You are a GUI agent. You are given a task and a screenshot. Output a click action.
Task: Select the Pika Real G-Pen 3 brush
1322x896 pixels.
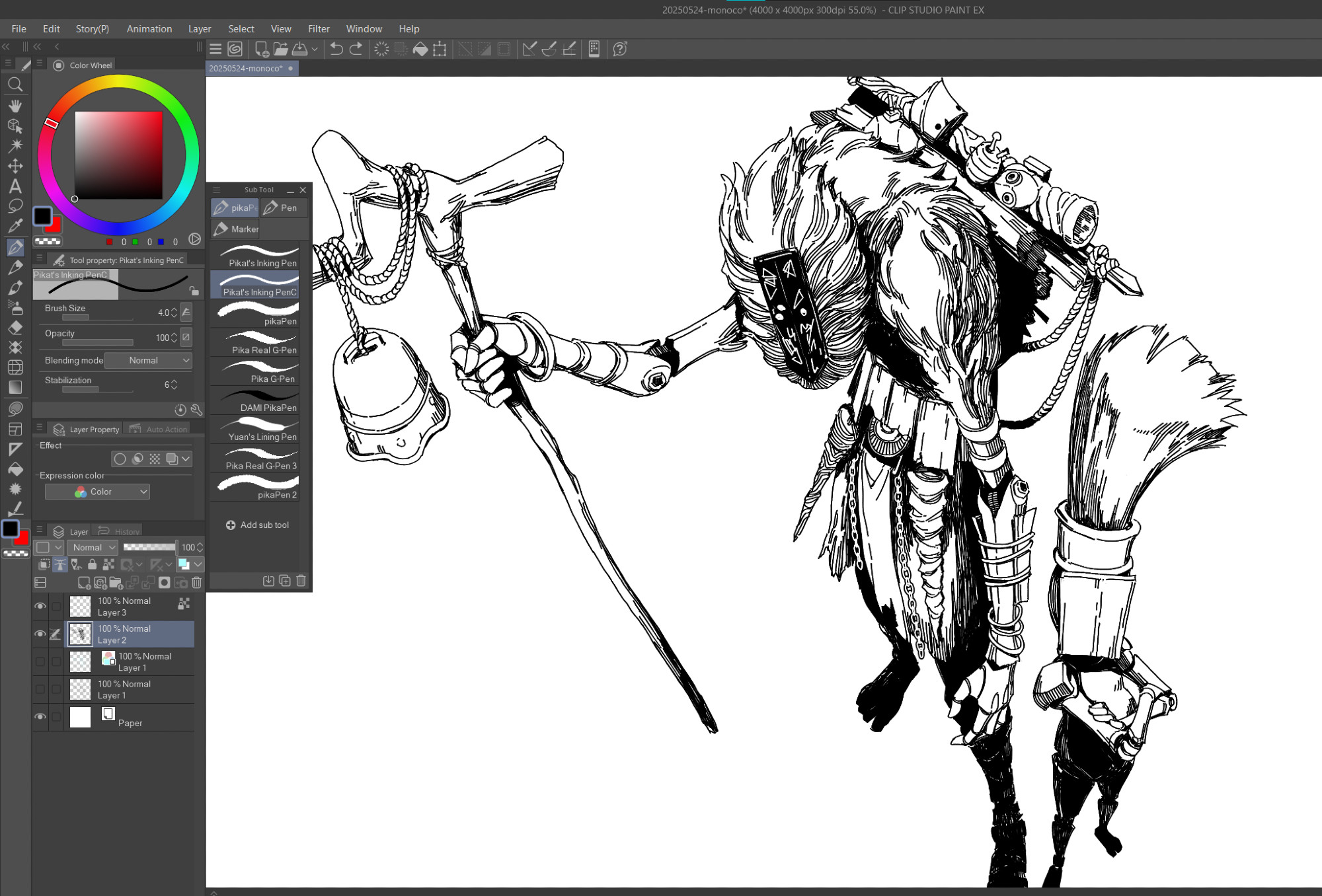255,459
